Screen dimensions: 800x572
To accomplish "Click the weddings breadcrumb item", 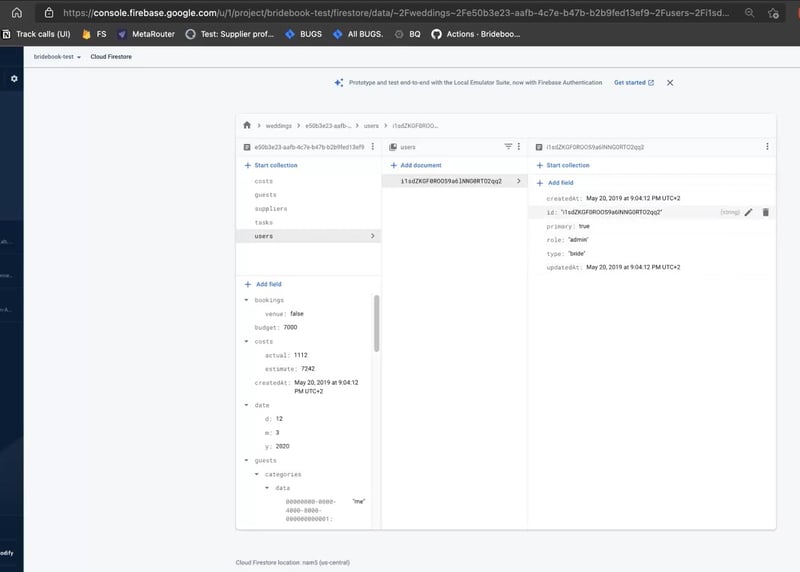I will (278, 126).
